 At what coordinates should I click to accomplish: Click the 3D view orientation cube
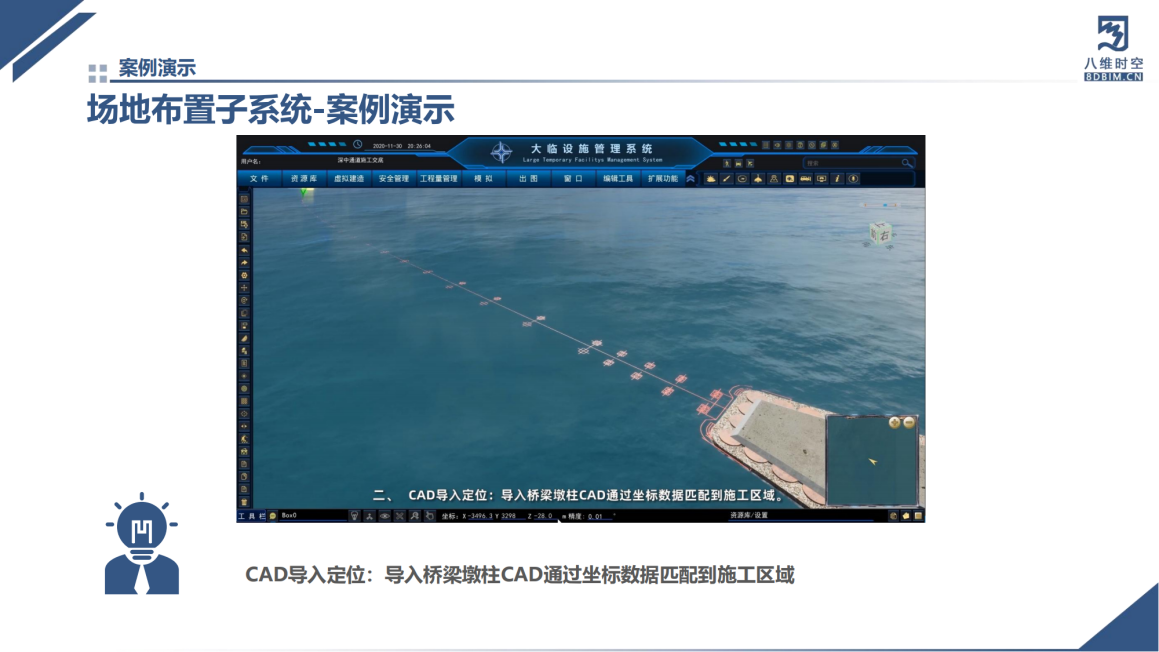click(881, 232)
